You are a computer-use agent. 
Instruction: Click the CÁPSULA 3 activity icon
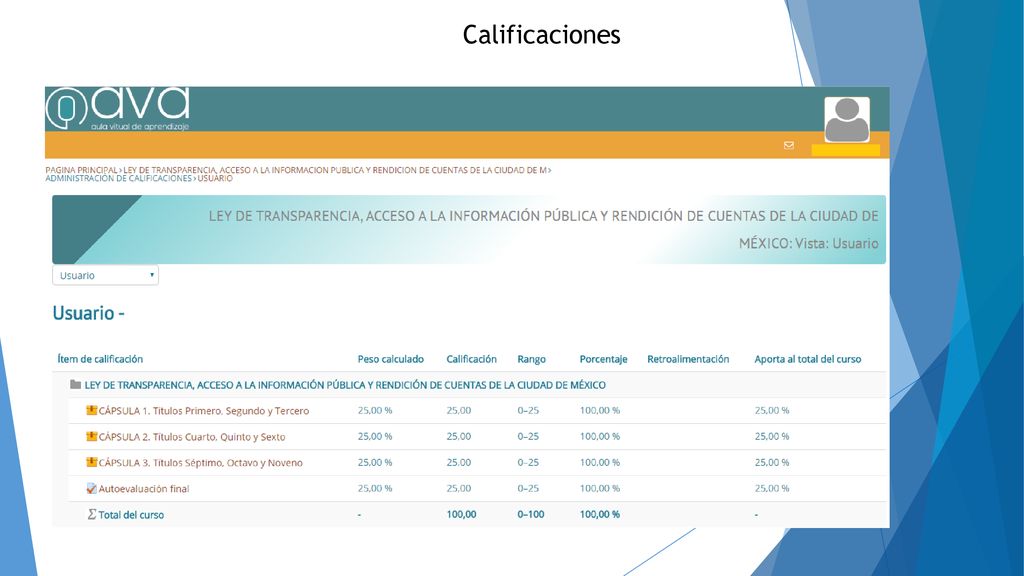[91, 462]
